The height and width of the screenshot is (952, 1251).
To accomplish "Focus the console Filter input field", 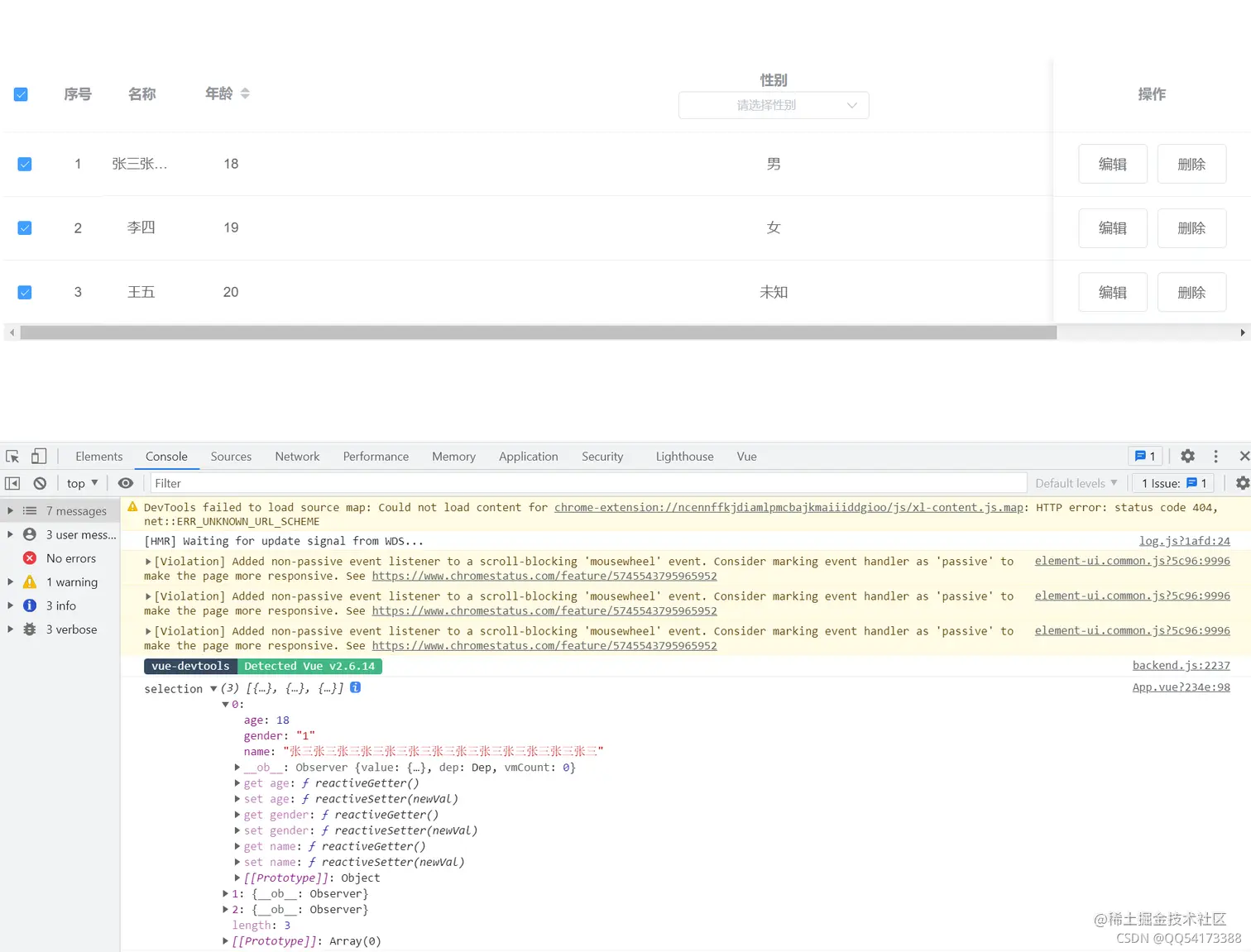I will pyautogui.click(x=587, y=483).
